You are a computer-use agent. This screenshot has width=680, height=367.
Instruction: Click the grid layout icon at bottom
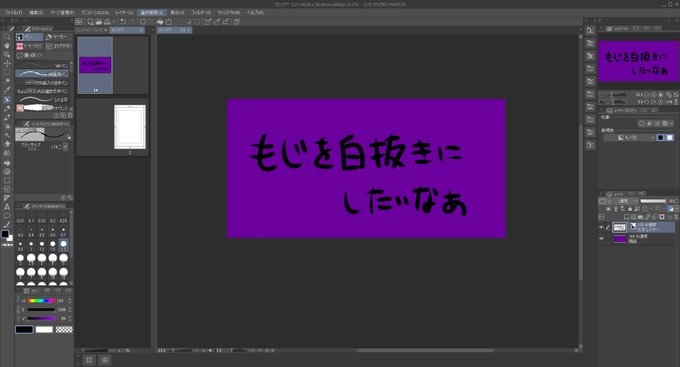click(x=105, y=360)
